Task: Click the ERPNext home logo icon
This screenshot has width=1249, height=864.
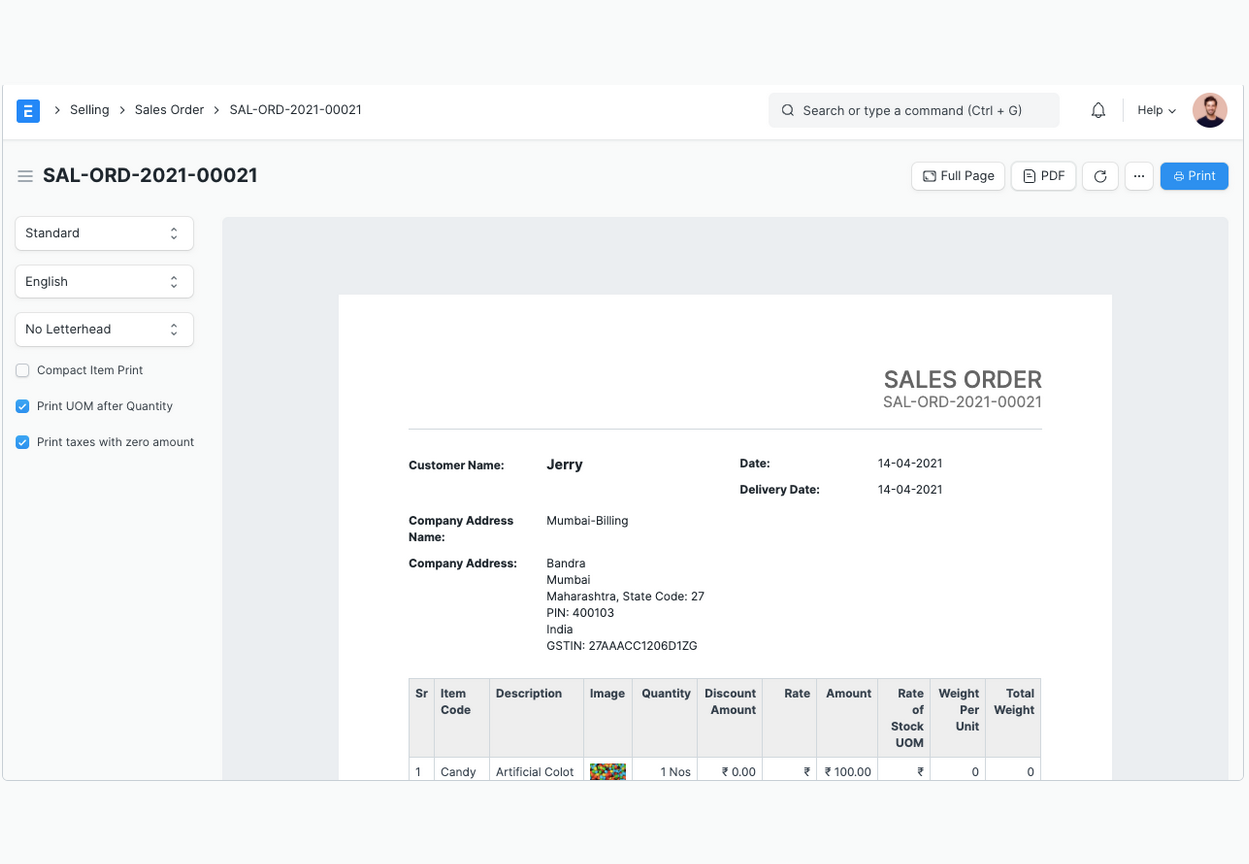Action: [x=28, y=110]
